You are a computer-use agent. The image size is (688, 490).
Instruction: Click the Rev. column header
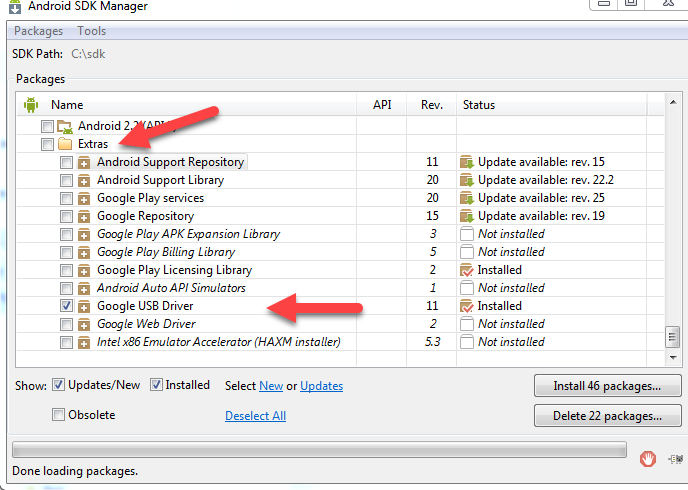point(432,105)
